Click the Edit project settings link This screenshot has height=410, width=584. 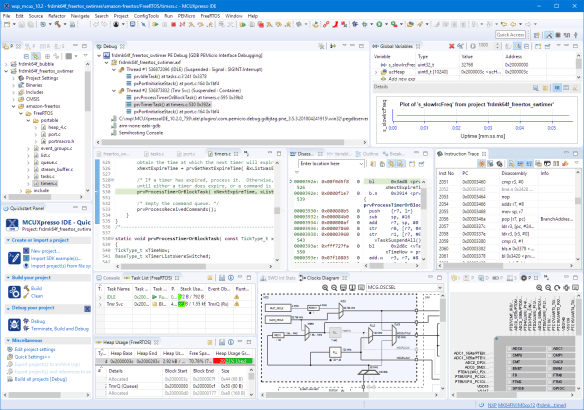pos(35,349)
